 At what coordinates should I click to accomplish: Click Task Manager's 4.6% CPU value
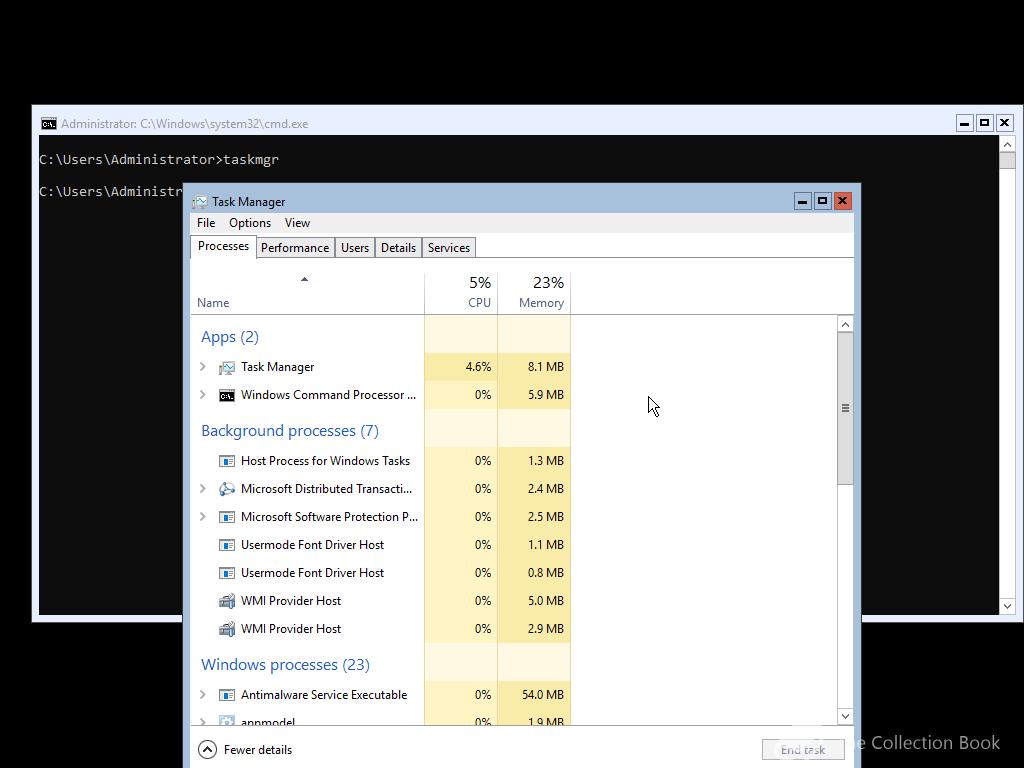(x=478, y=367)
